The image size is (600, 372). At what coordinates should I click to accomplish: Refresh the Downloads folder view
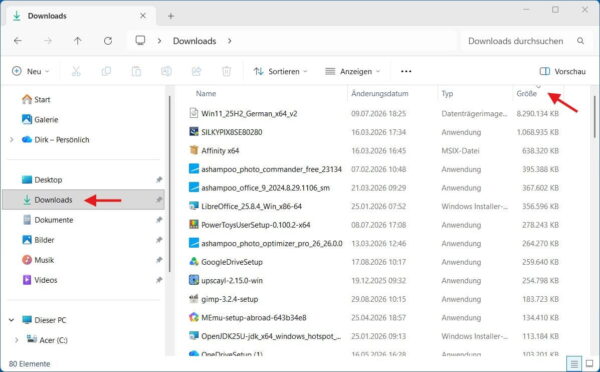click(x=108, y=41)
